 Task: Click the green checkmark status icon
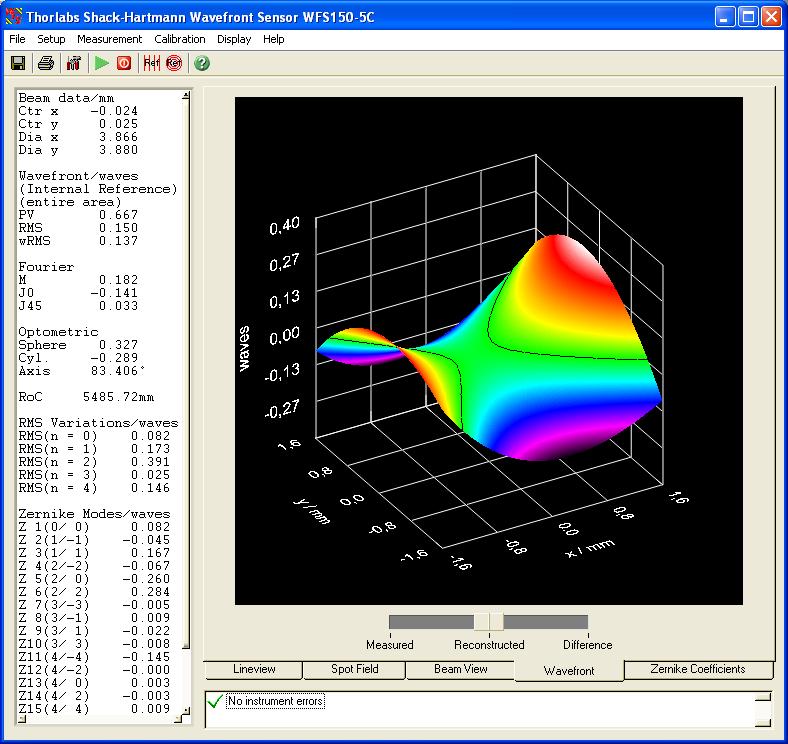click(x=215, y=701)
